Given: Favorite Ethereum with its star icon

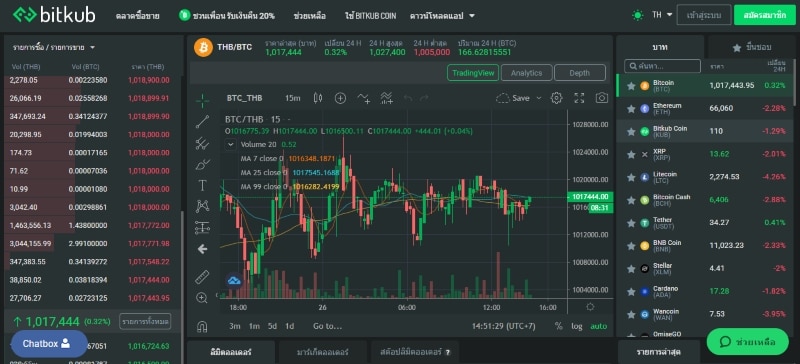Looking at the screenshot, I should click(631, 108).
